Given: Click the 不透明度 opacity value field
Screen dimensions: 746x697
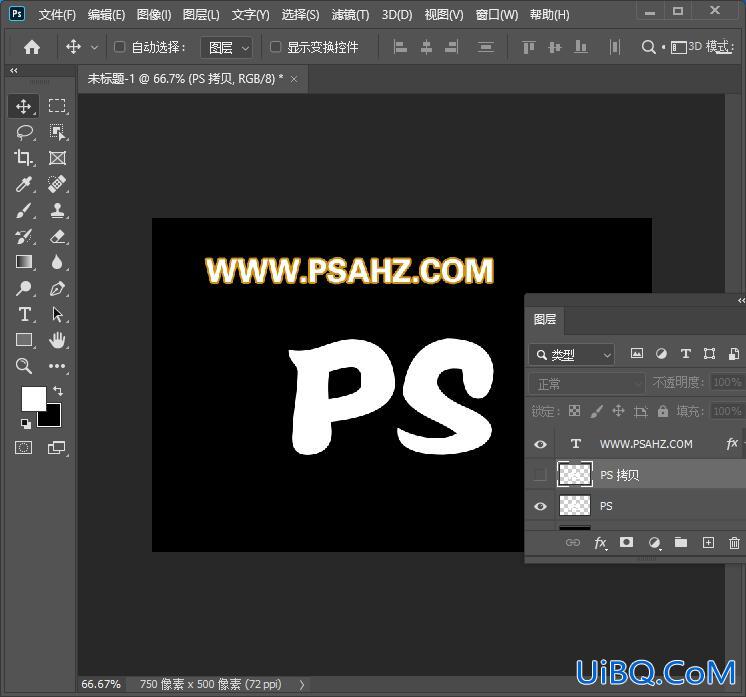Looking at the screenshot, I should coord(726,382).
